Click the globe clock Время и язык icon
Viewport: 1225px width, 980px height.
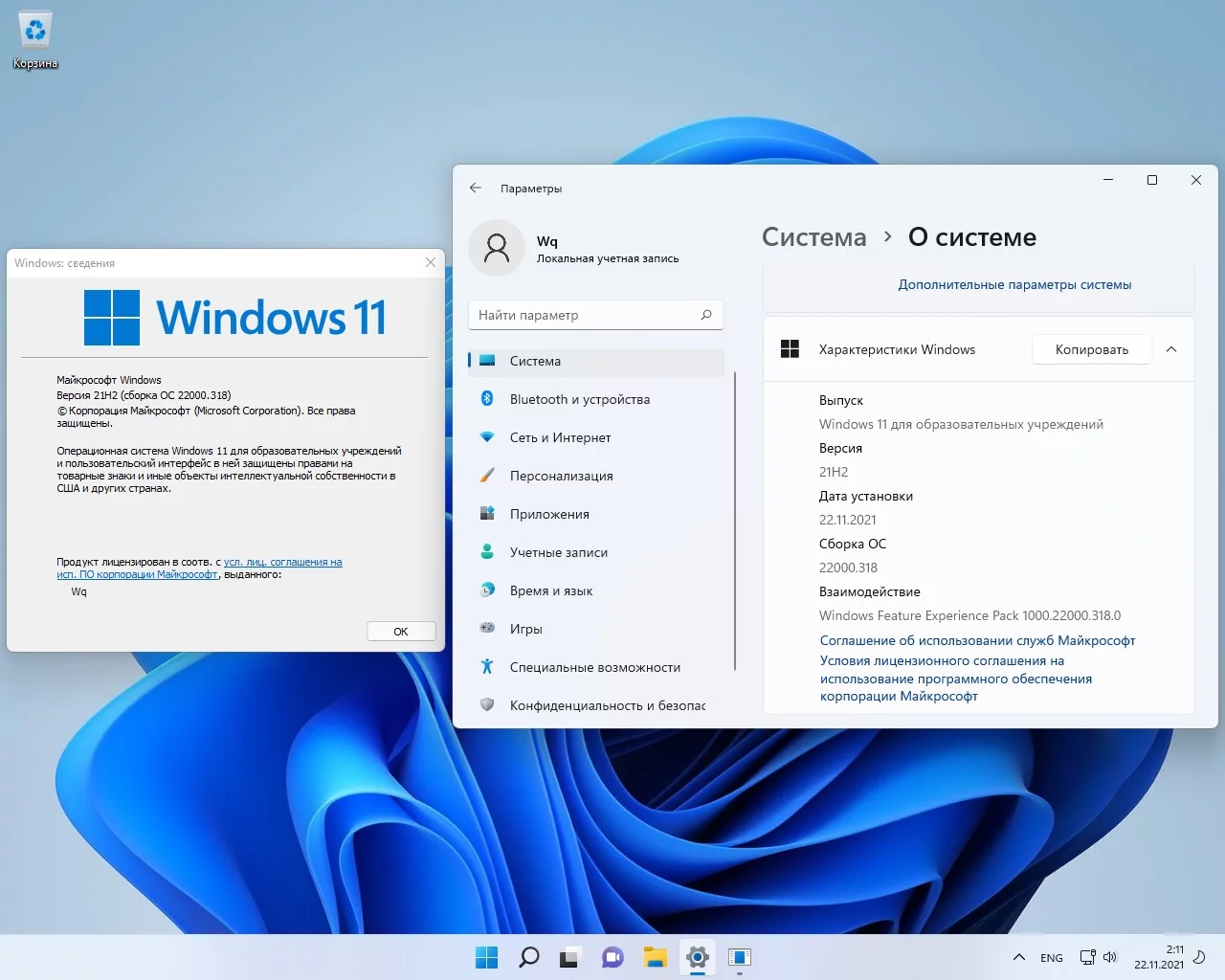[487, 590]
